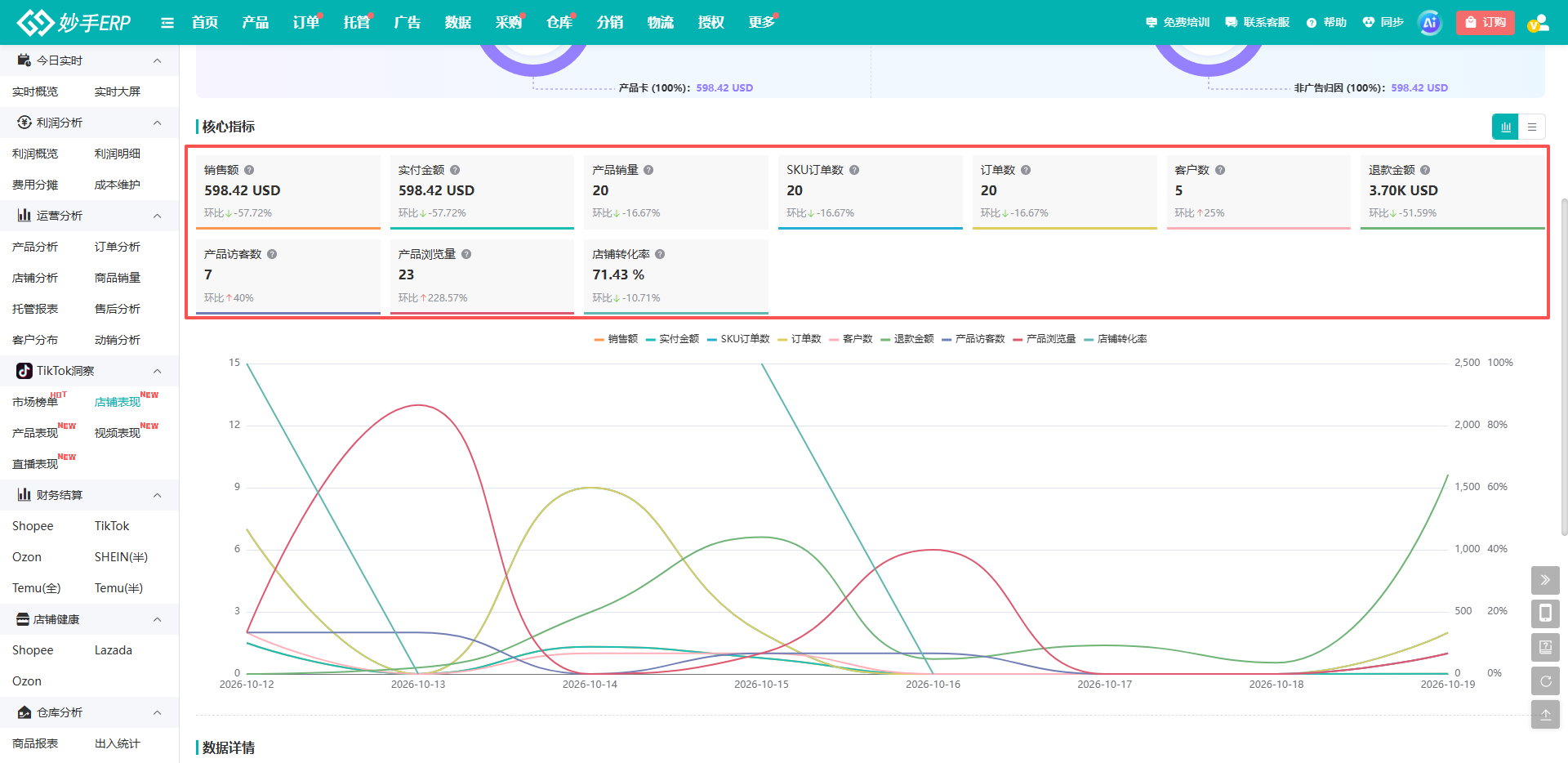Click the red 订购 button
This screenshot has height=763, width=1568.
[x=1486, y=23]
